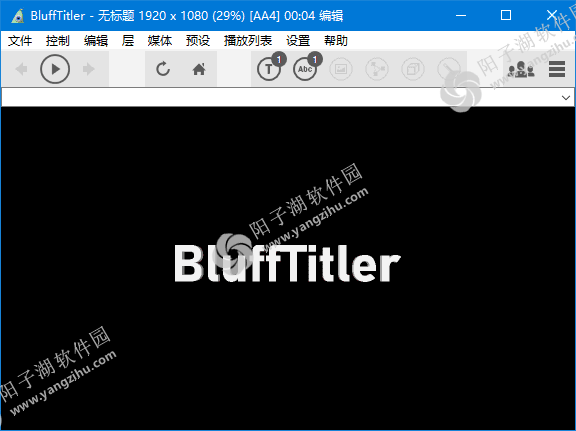576x431 pixels.
Task: Go to previous key with left arrow
Action: click(21, 69)
